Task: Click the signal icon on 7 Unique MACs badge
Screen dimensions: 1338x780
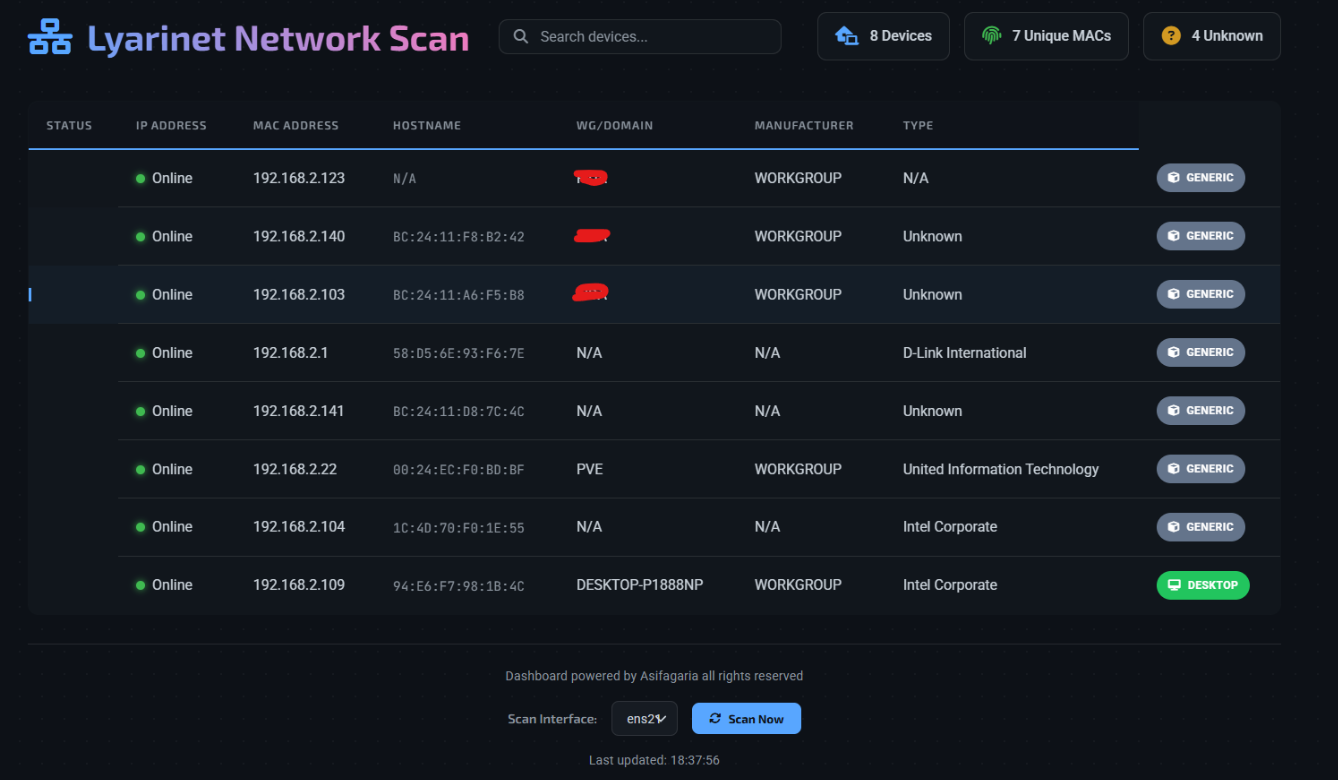Action: 991,35
